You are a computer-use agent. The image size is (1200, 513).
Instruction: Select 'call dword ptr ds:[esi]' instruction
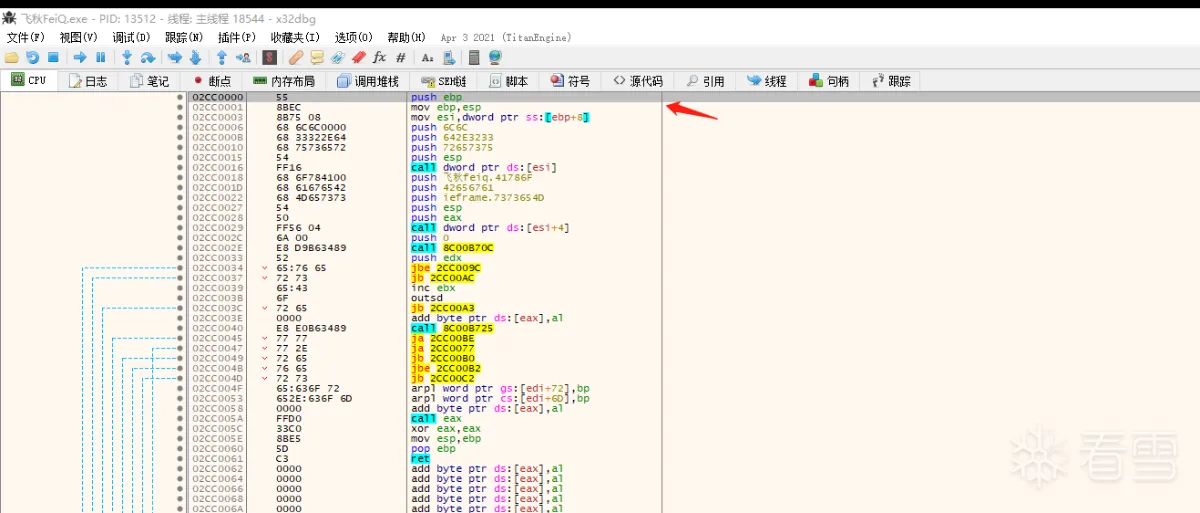pyautogui.click(x=484, y=167)
